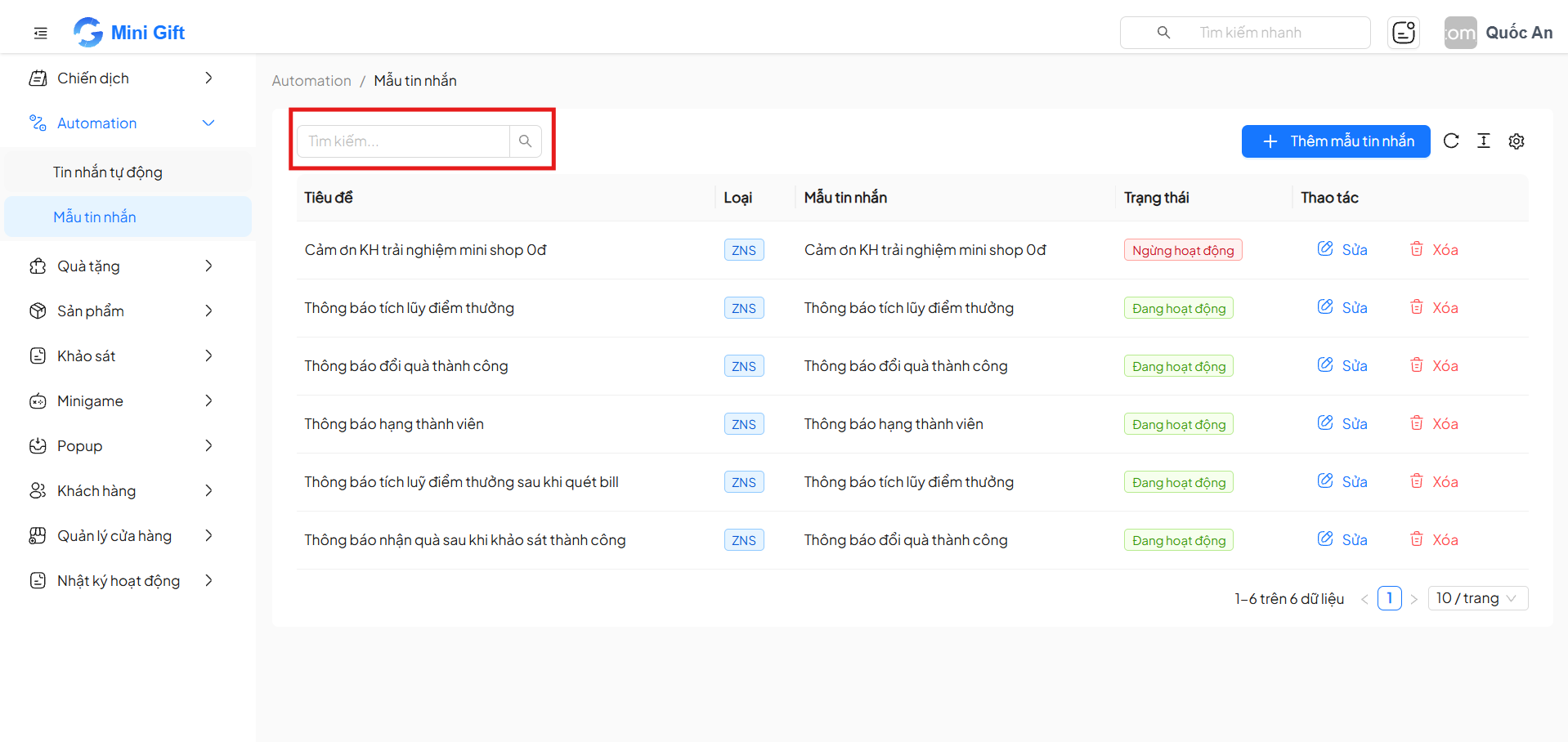Refresh the message template table
1568x742 pixels.
coord(1451,141)
